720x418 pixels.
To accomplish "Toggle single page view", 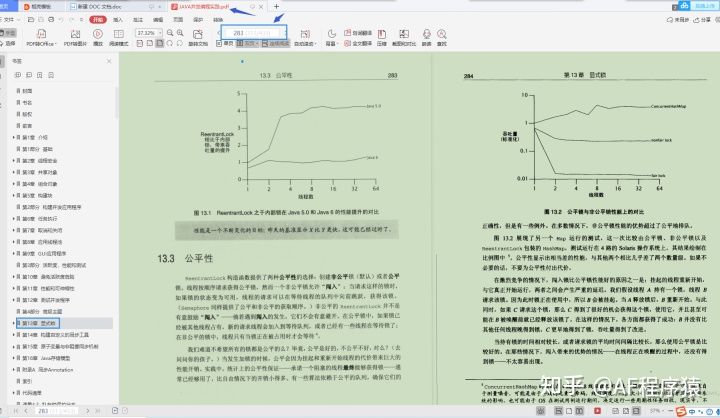I will pyautogui.click(x=225, y=43).
